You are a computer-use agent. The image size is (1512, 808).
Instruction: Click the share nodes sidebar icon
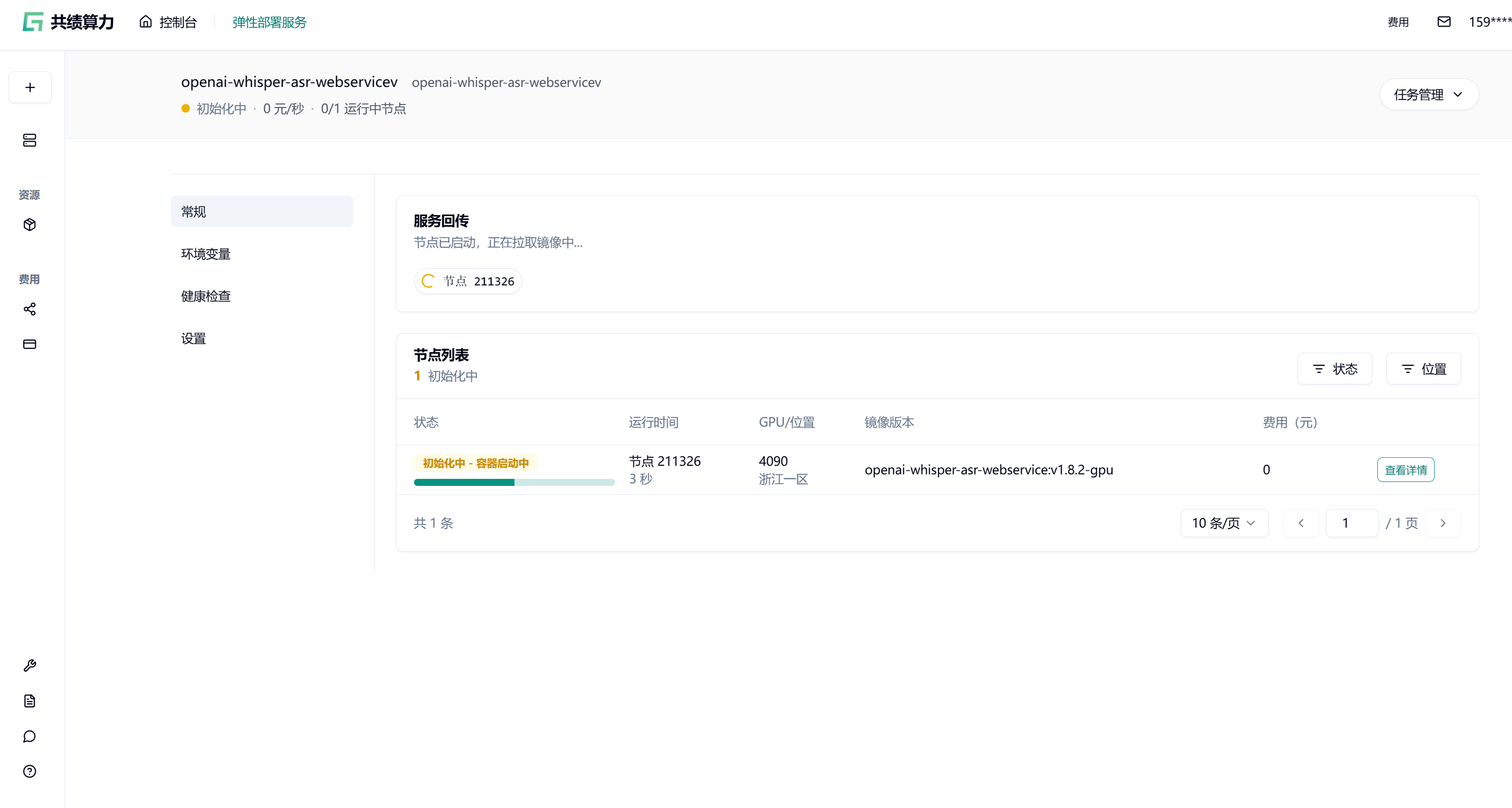[30, 309]
